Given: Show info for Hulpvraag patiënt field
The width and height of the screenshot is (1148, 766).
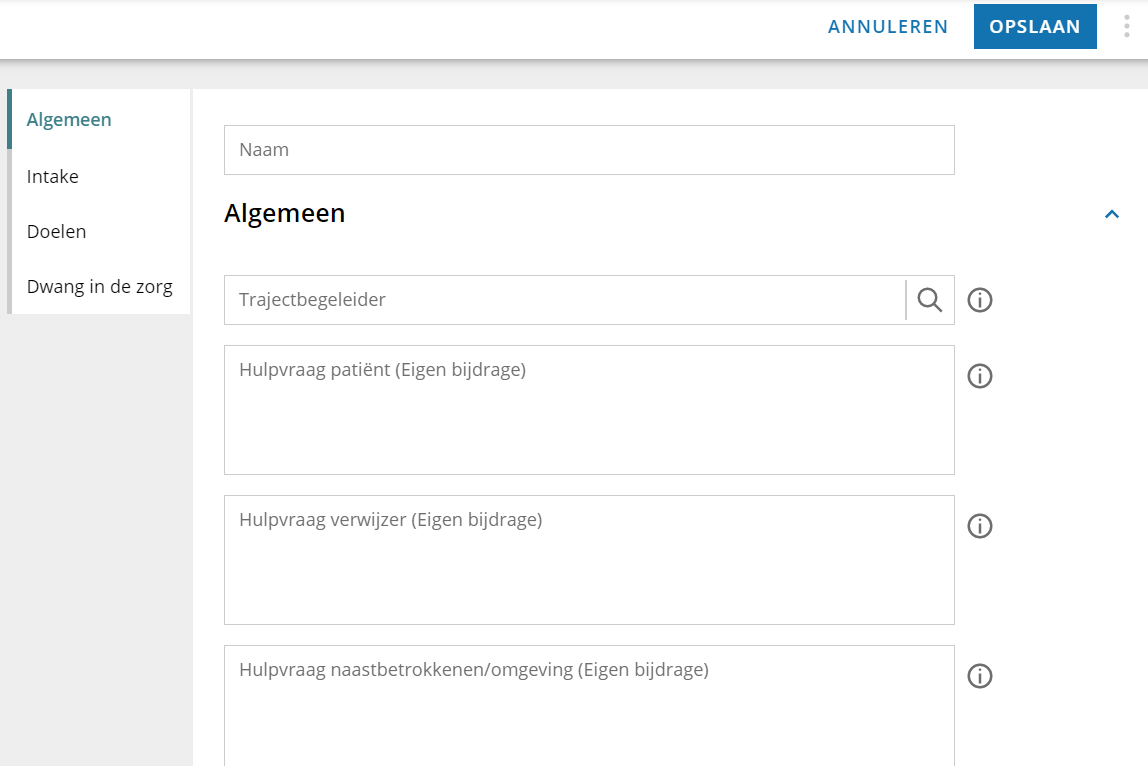Looking at the screenshot, I should point(980,376).
